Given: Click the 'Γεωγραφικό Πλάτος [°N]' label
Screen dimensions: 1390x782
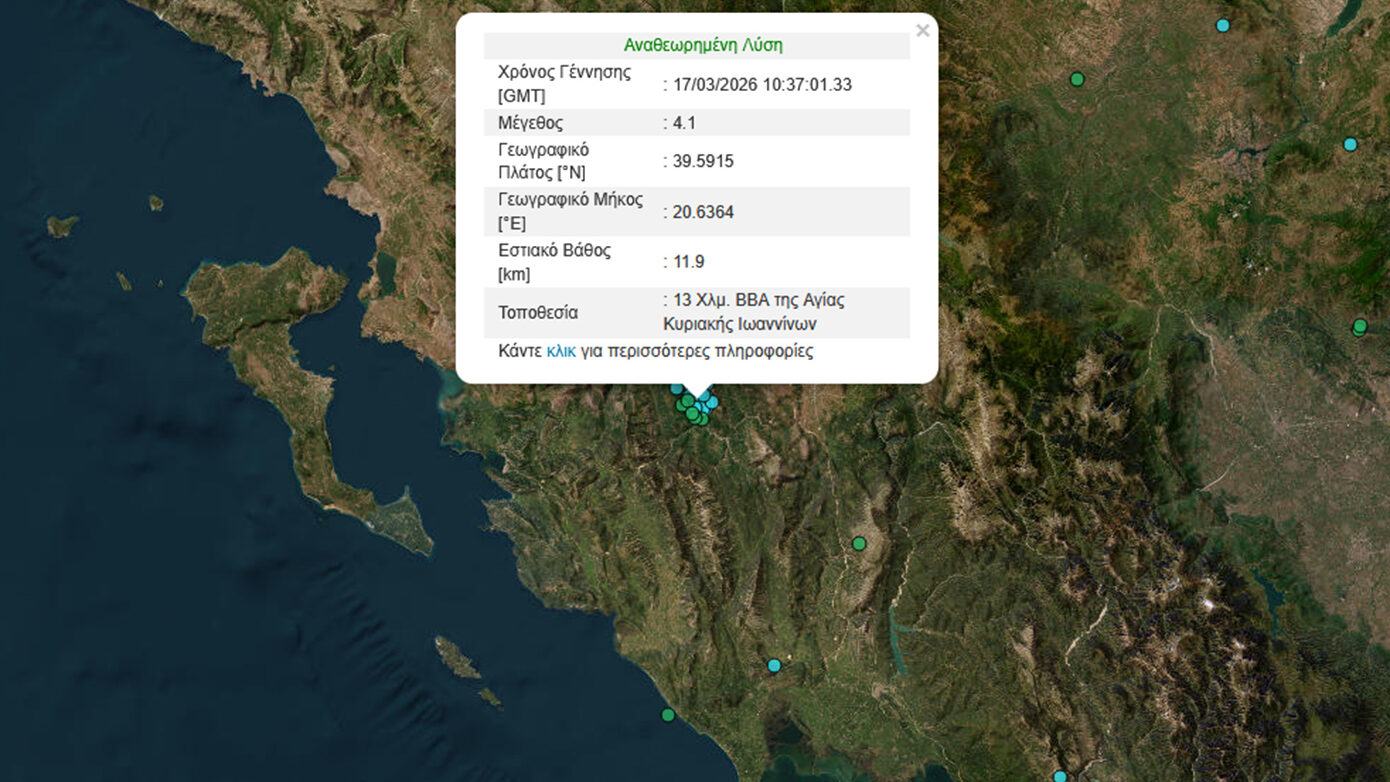Looking at the screenshot, I should [543, 161].
